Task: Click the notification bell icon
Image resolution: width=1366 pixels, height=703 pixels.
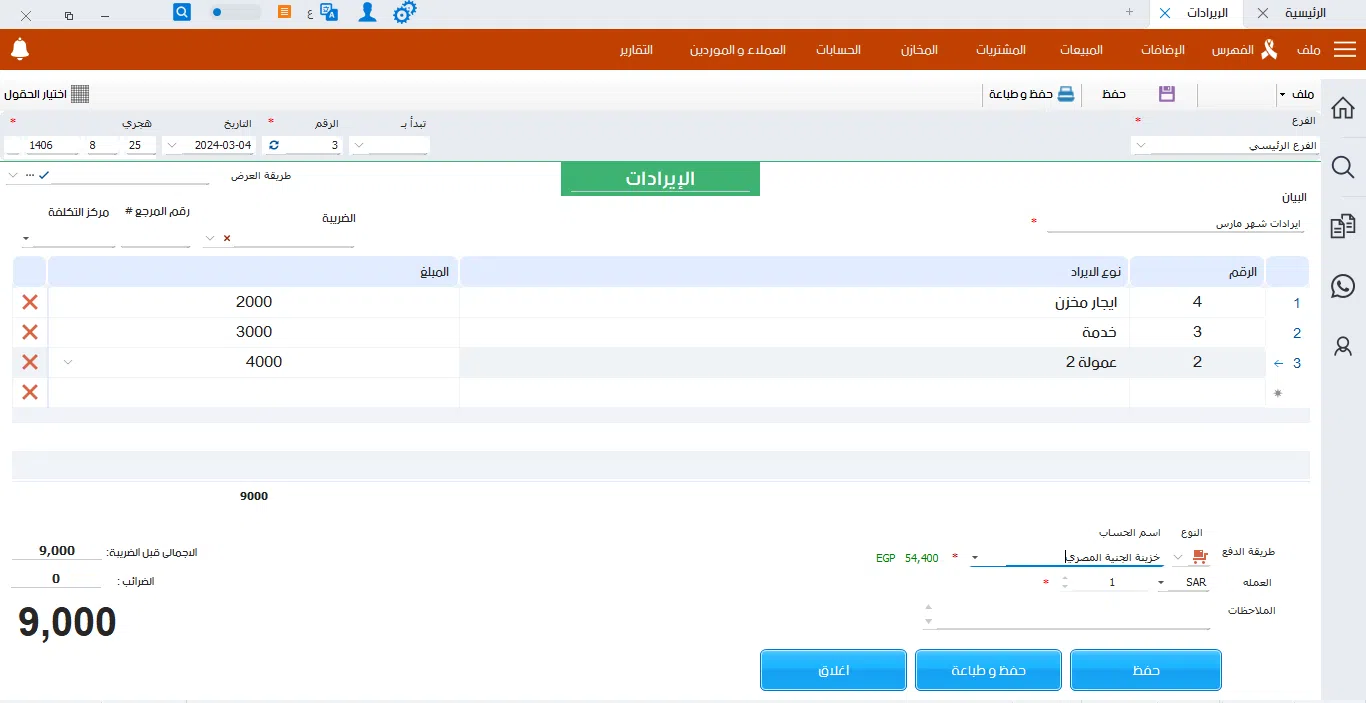Action: pyautogui.click(x=20, y=49)
